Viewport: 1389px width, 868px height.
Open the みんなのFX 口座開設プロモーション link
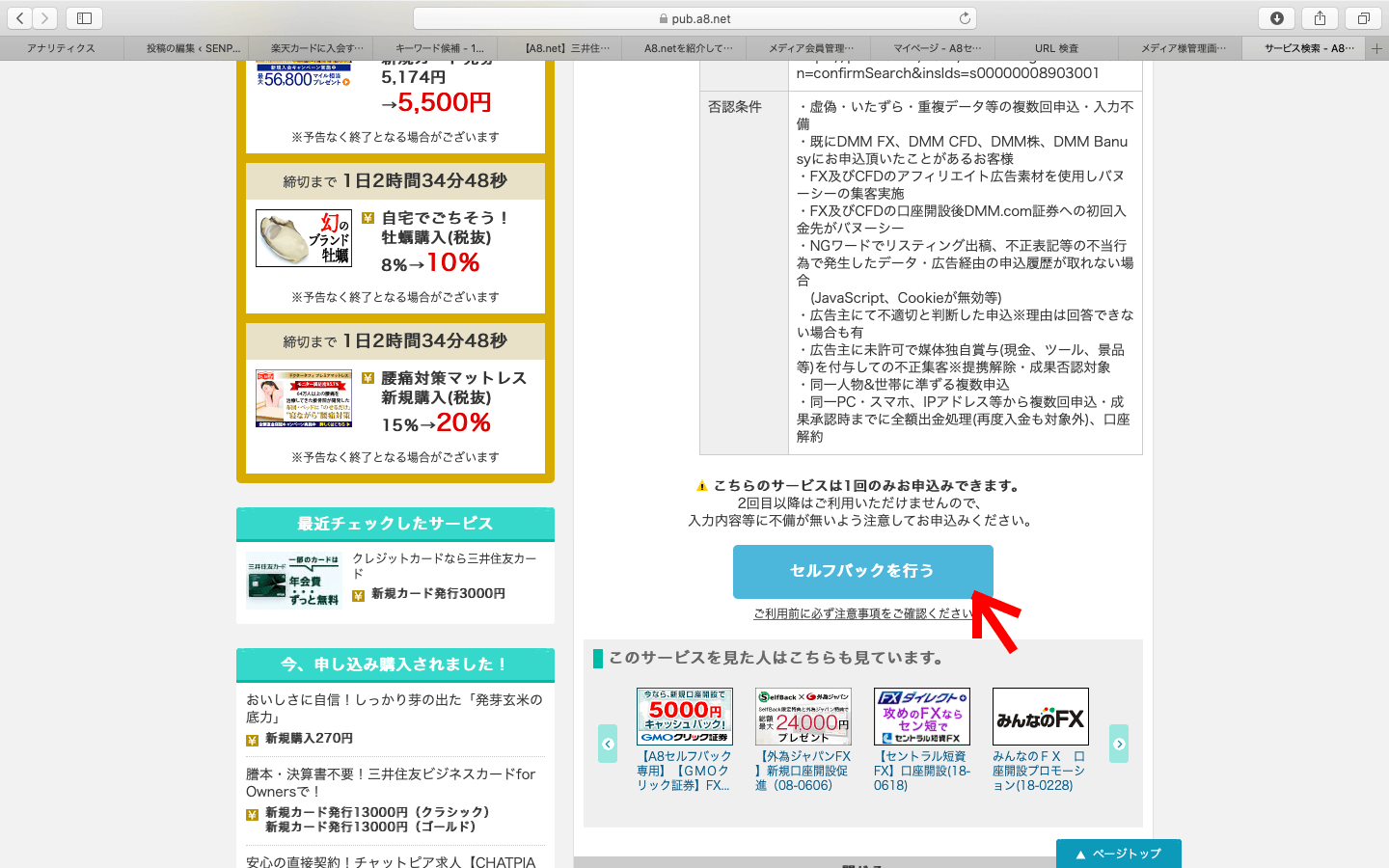coord(1041,771)
